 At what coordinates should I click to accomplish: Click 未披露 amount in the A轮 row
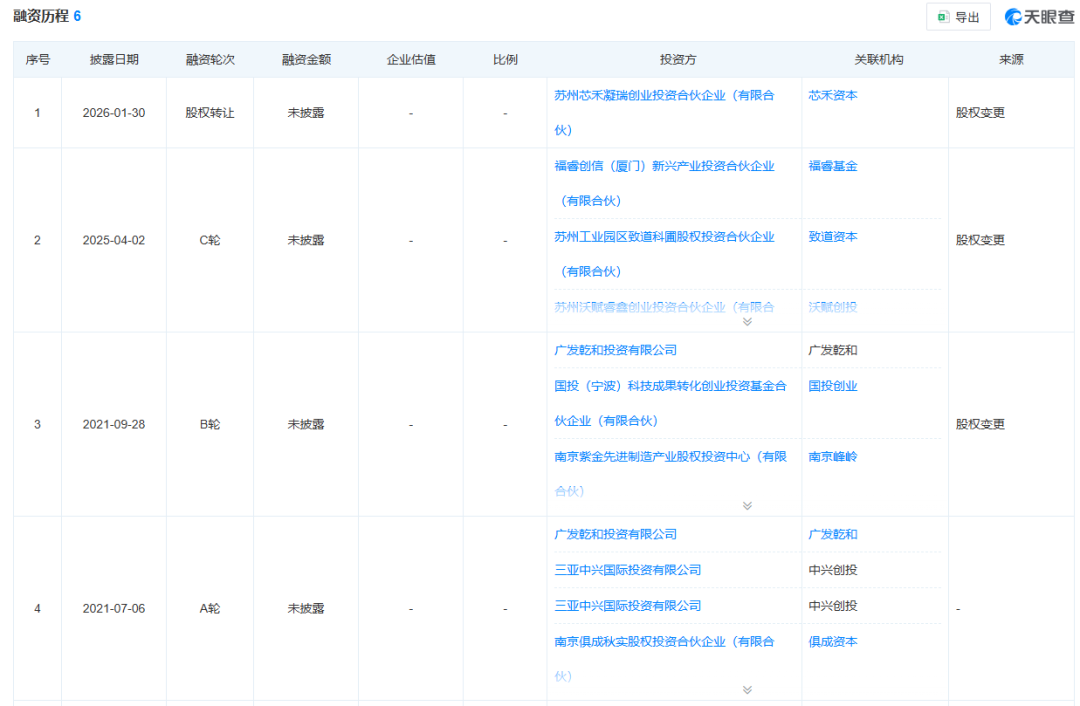[306, 608]
